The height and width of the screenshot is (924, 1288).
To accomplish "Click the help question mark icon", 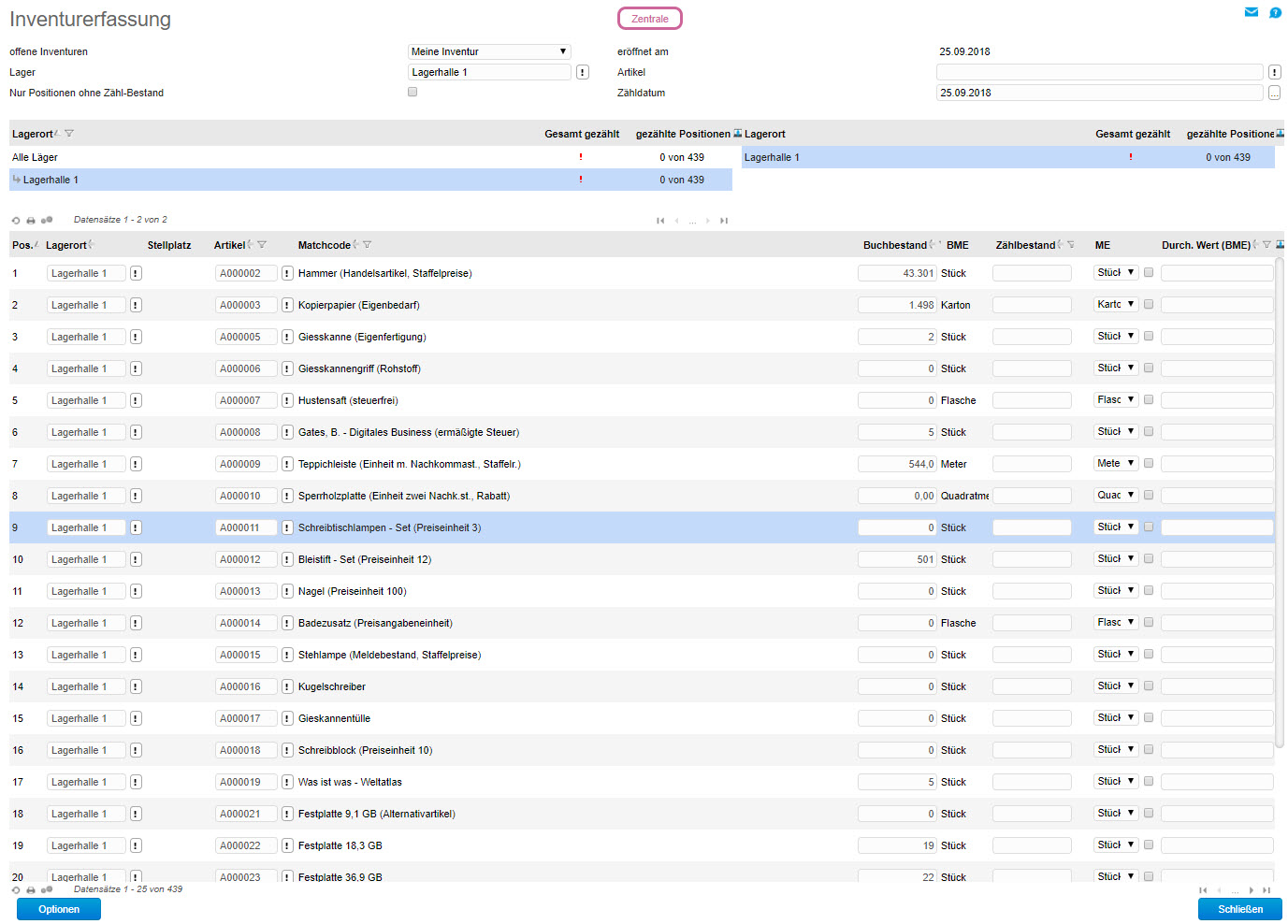I will (1275, 12).
